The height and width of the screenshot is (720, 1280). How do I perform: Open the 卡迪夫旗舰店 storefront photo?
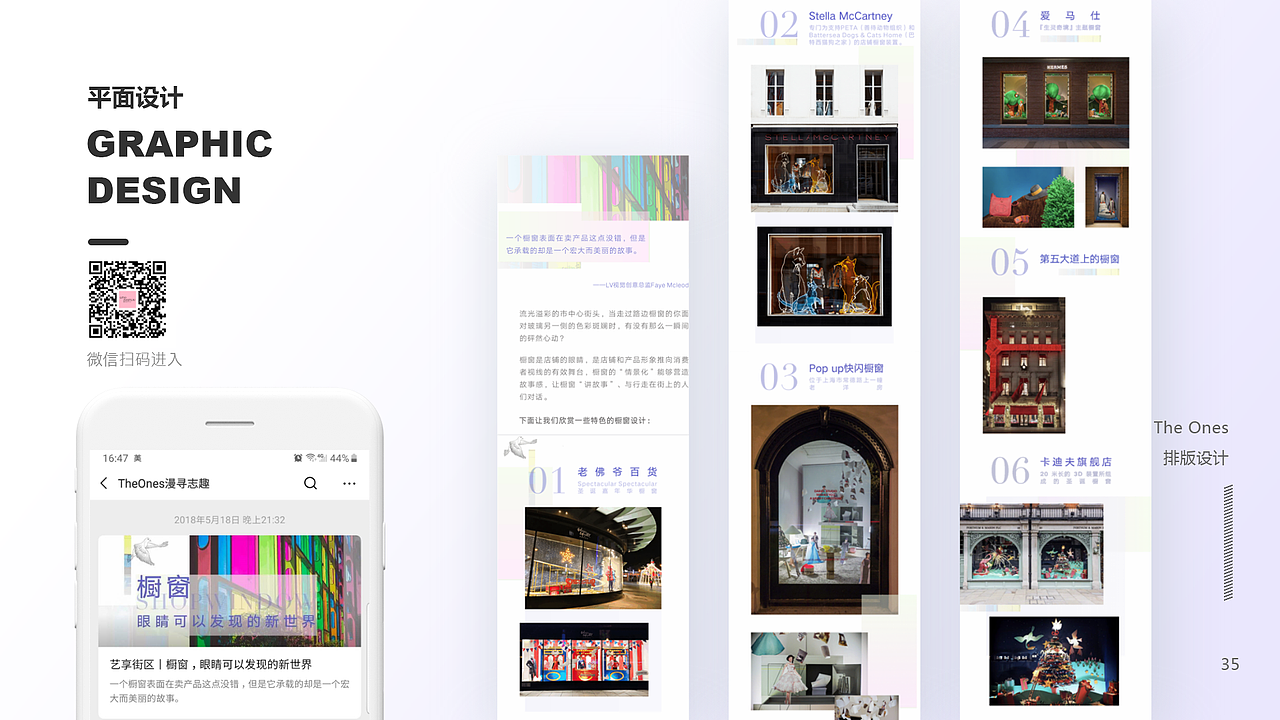pos(1032,555)
